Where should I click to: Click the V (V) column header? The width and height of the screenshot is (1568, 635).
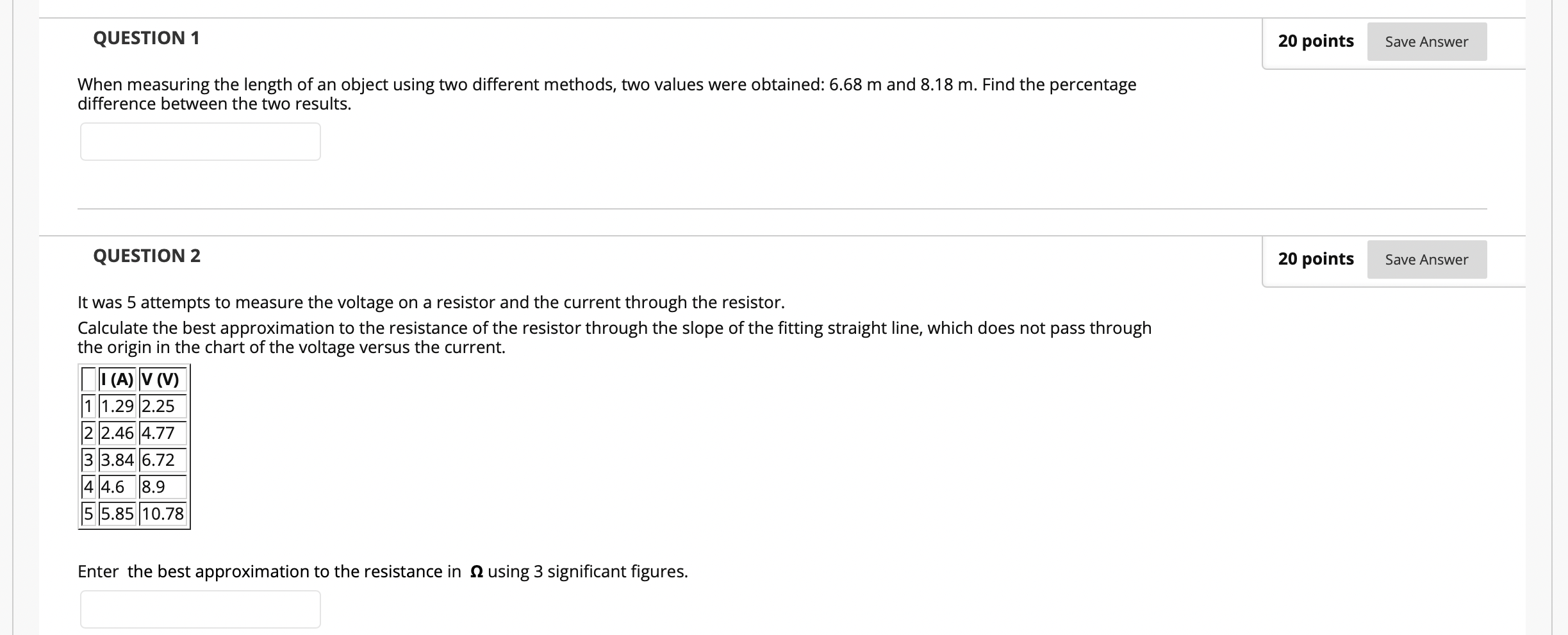160,380
